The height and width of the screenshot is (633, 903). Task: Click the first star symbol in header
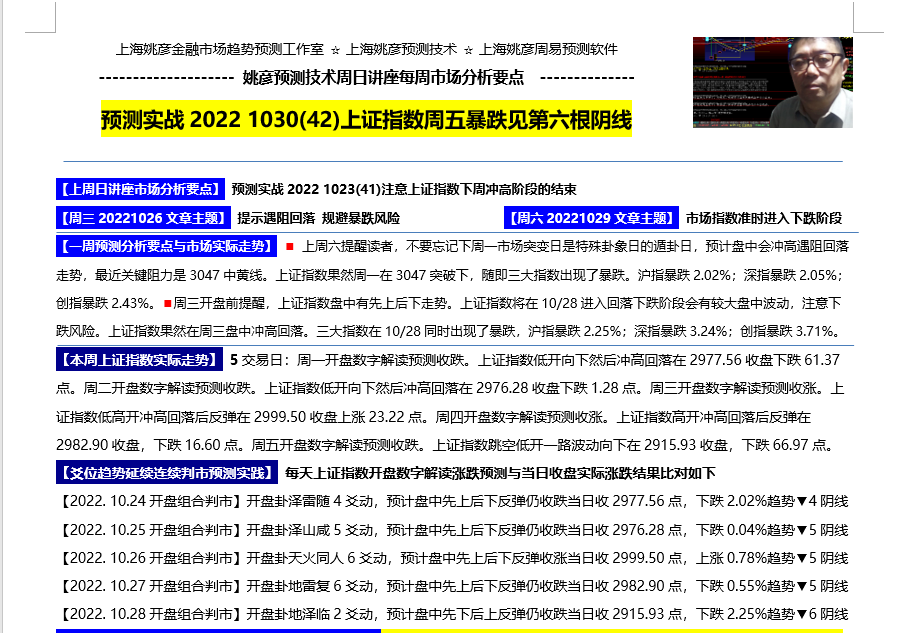click(335, 49)
